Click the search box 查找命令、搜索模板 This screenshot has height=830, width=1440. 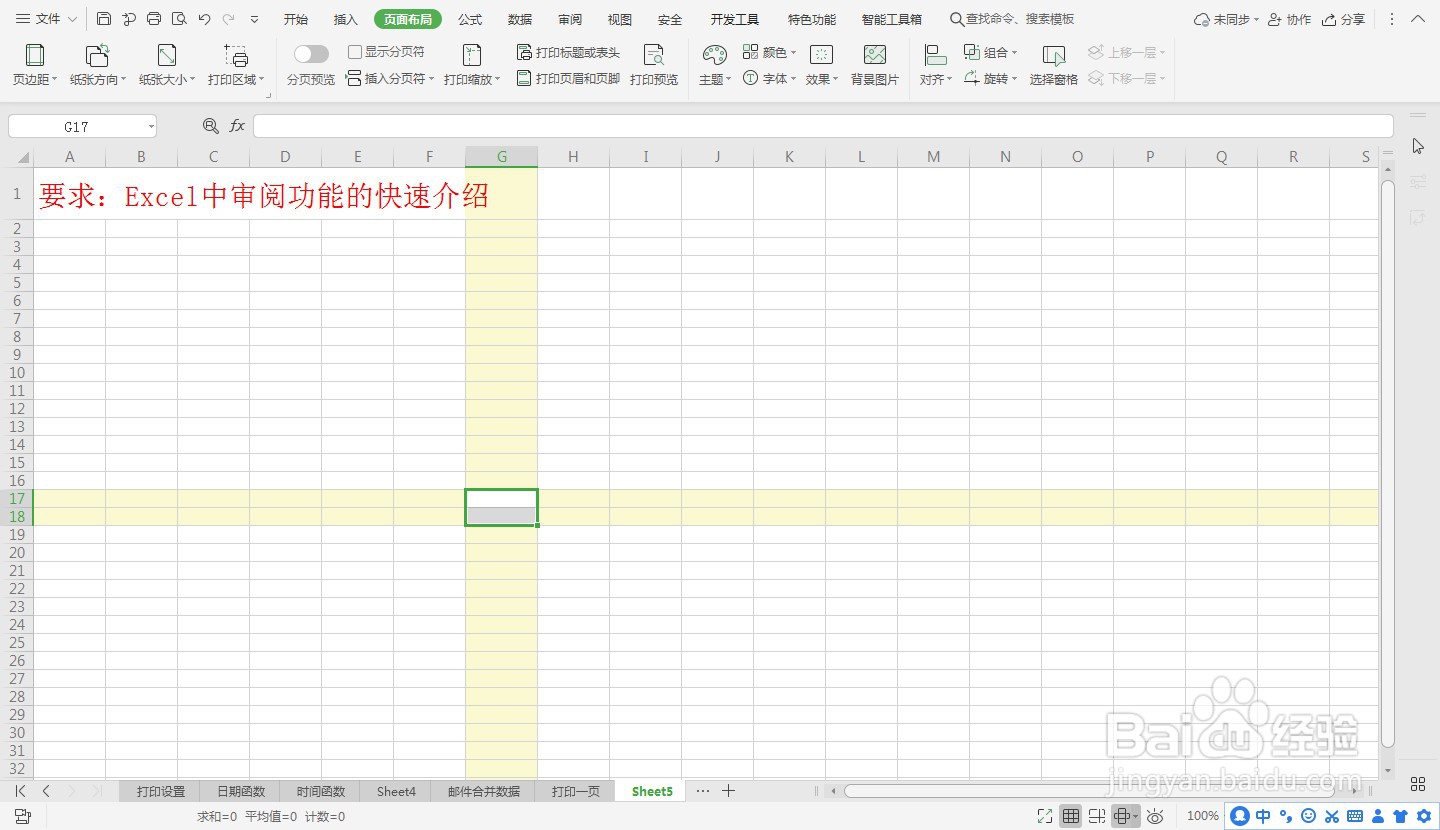click(x=1012, y=19)
